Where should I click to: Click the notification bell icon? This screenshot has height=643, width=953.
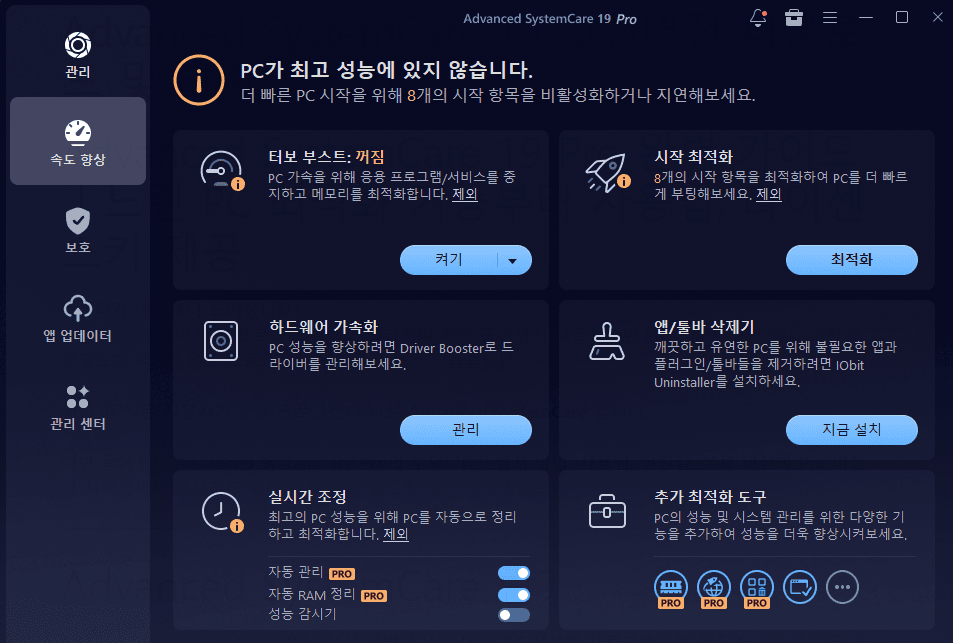coord(758,18)
